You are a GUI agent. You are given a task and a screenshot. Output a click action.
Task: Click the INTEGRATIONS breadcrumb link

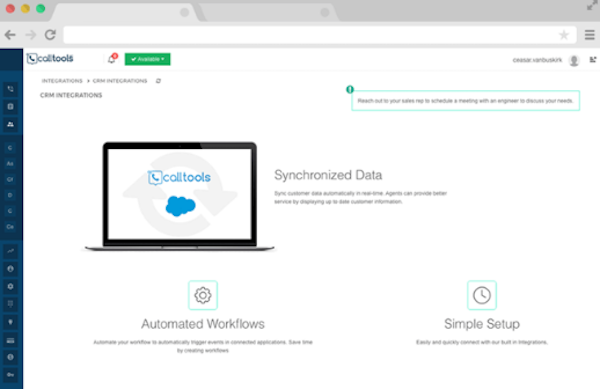pos(62,81)
